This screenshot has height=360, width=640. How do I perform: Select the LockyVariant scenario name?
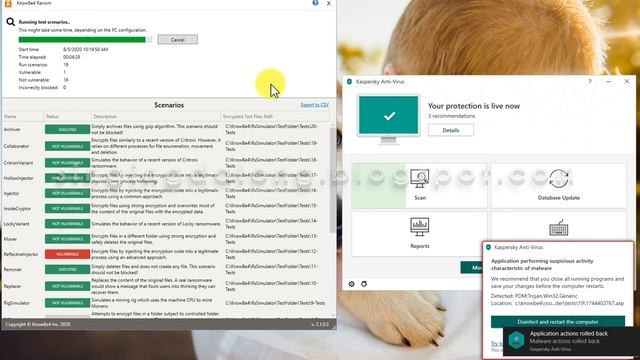click(x=17, y=224)
